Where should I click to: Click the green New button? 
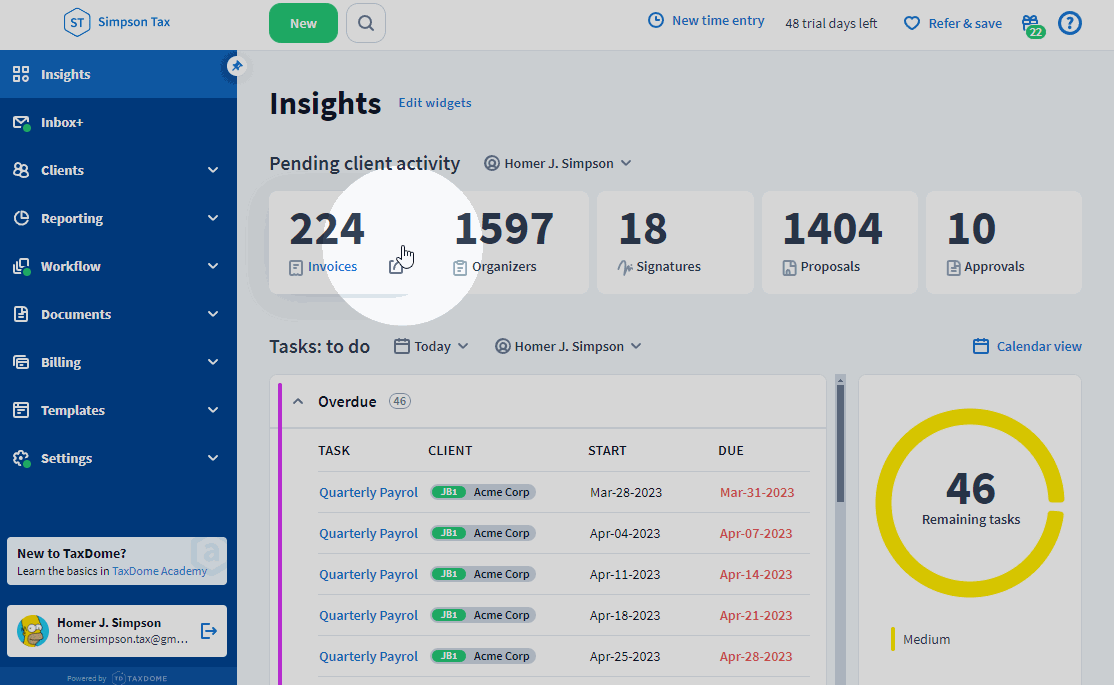click(303, 23)
